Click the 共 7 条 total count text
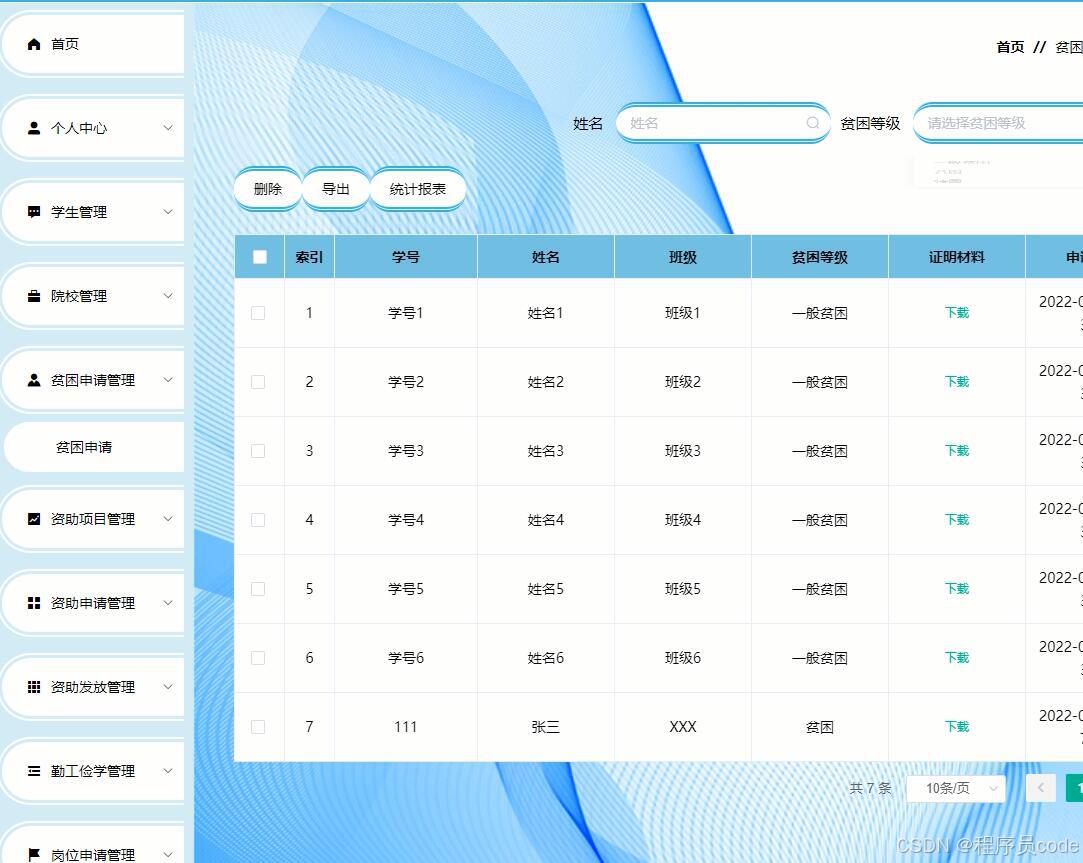 tap(870, 788)
